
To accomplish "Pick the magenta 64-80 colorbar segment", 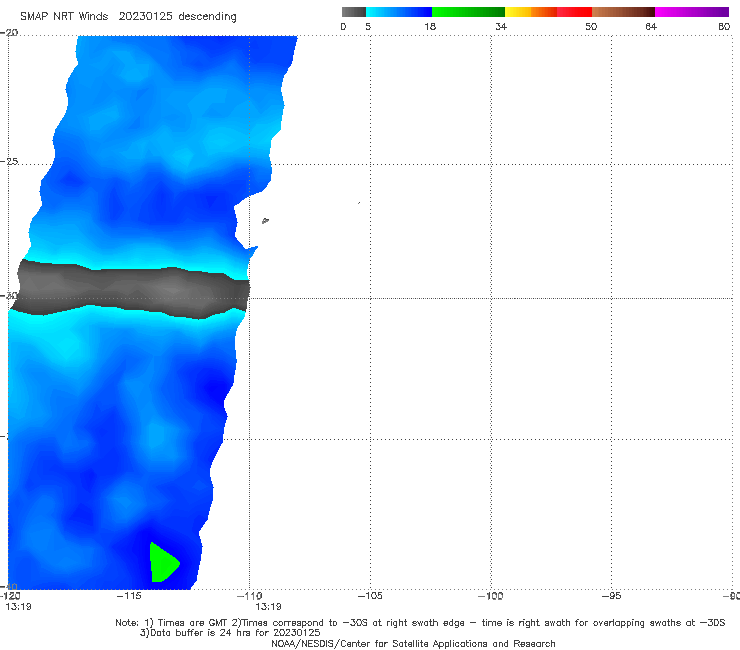I will pyautogui.click(x=692, y=12).
